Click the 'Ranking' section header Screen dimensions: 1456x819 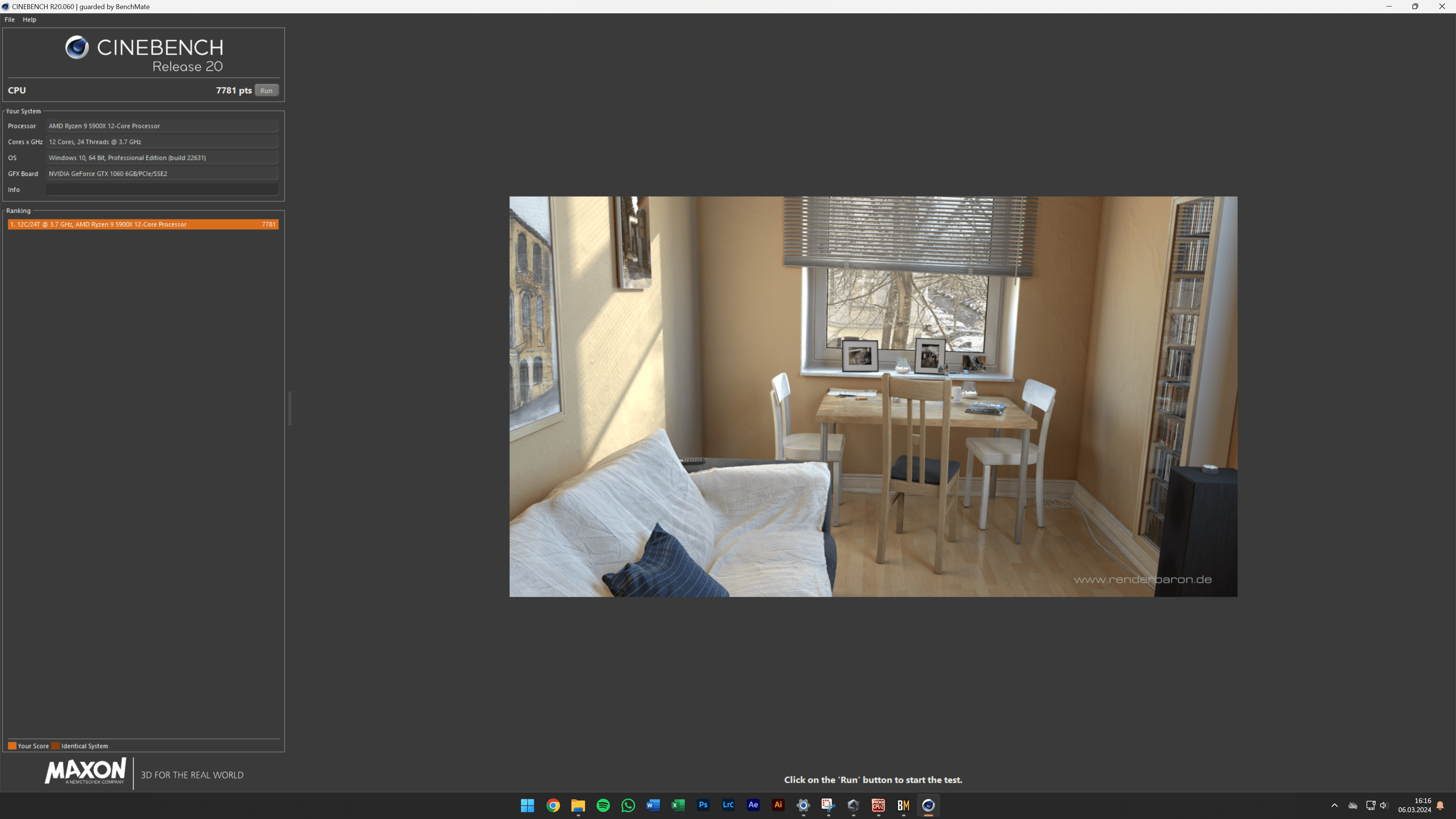[18, 211]
